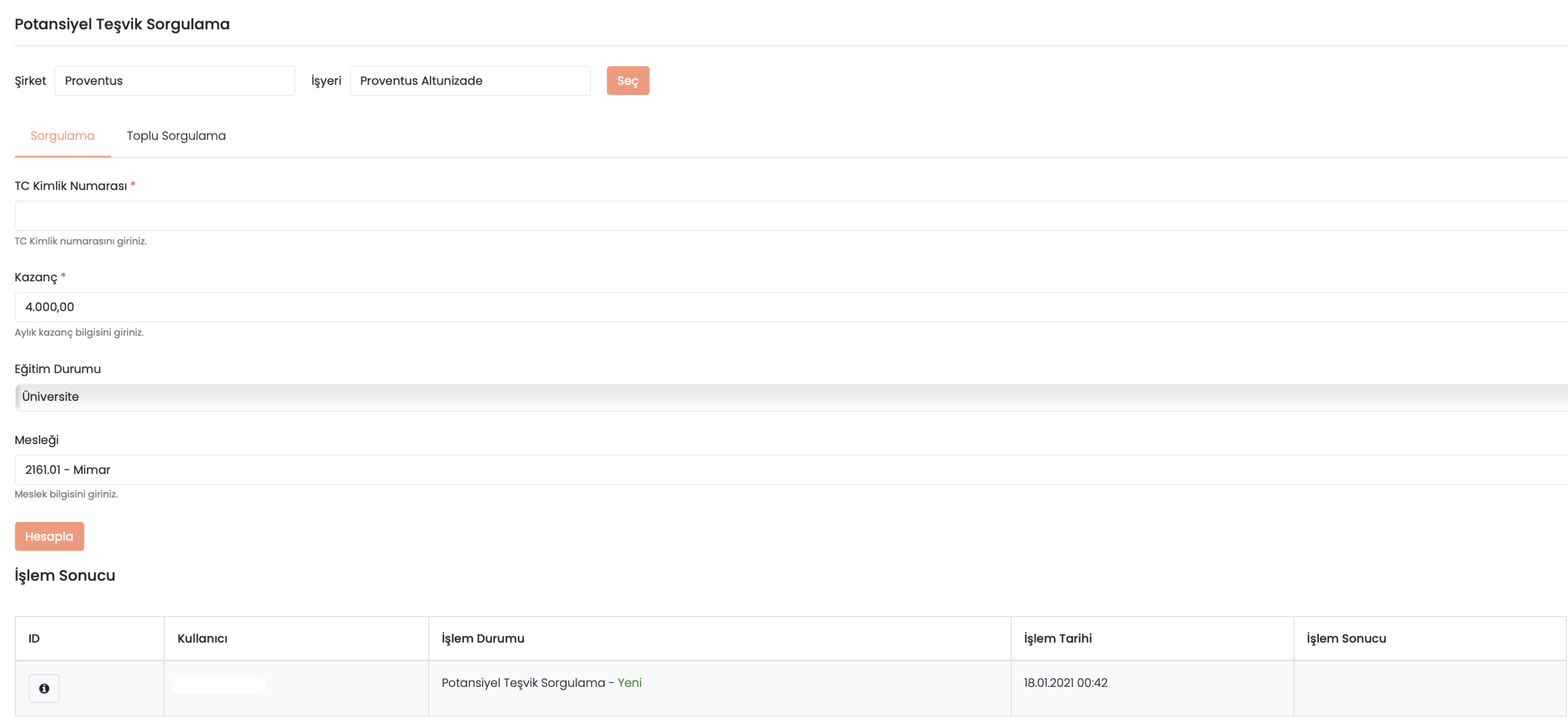Screen dimensions: 1568x728
Task: Click the ID column header
Action: coord(34,639)
